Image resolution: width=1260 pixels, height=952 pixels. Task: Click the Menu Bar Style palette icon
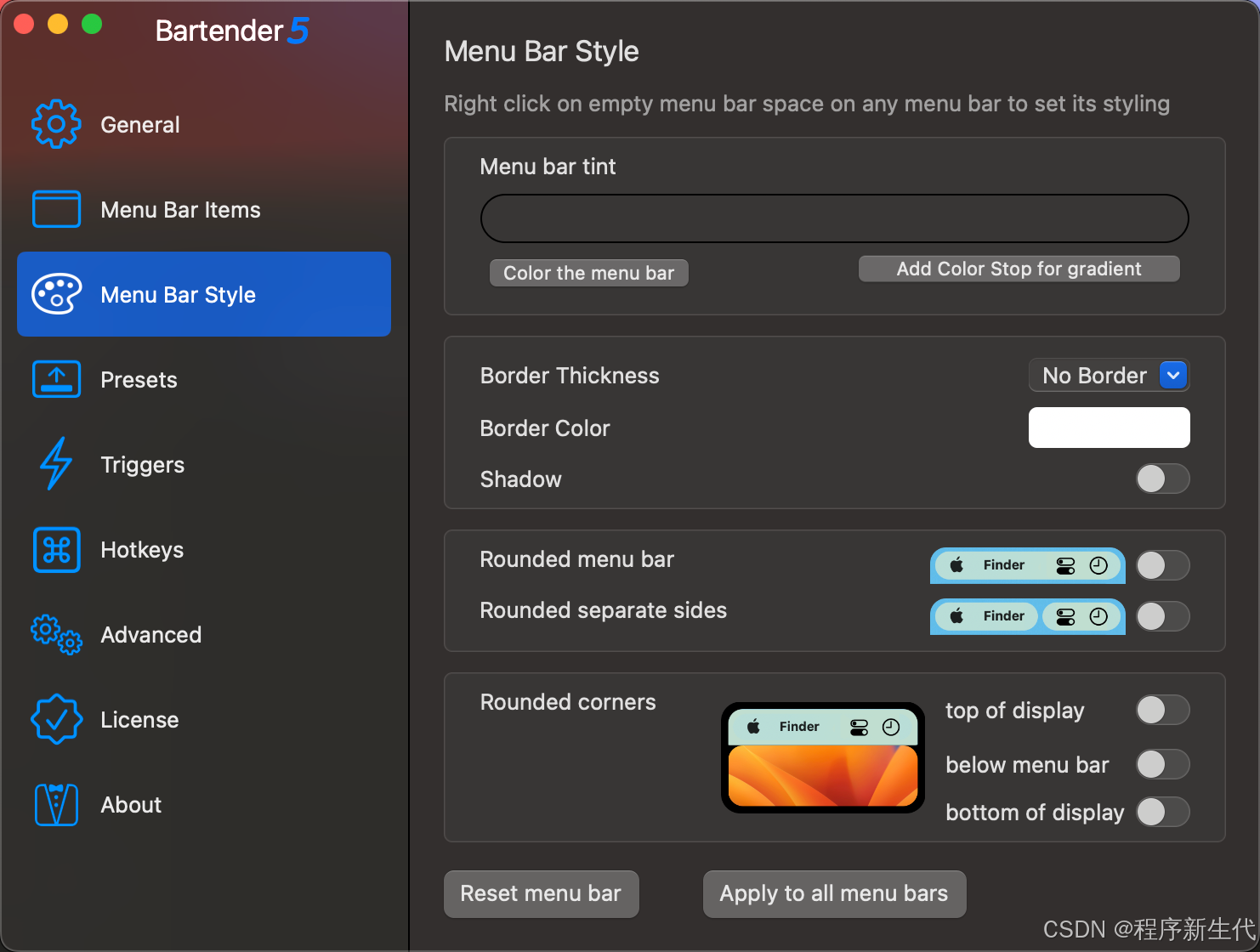pyautogui.click(x=56, y=294)
